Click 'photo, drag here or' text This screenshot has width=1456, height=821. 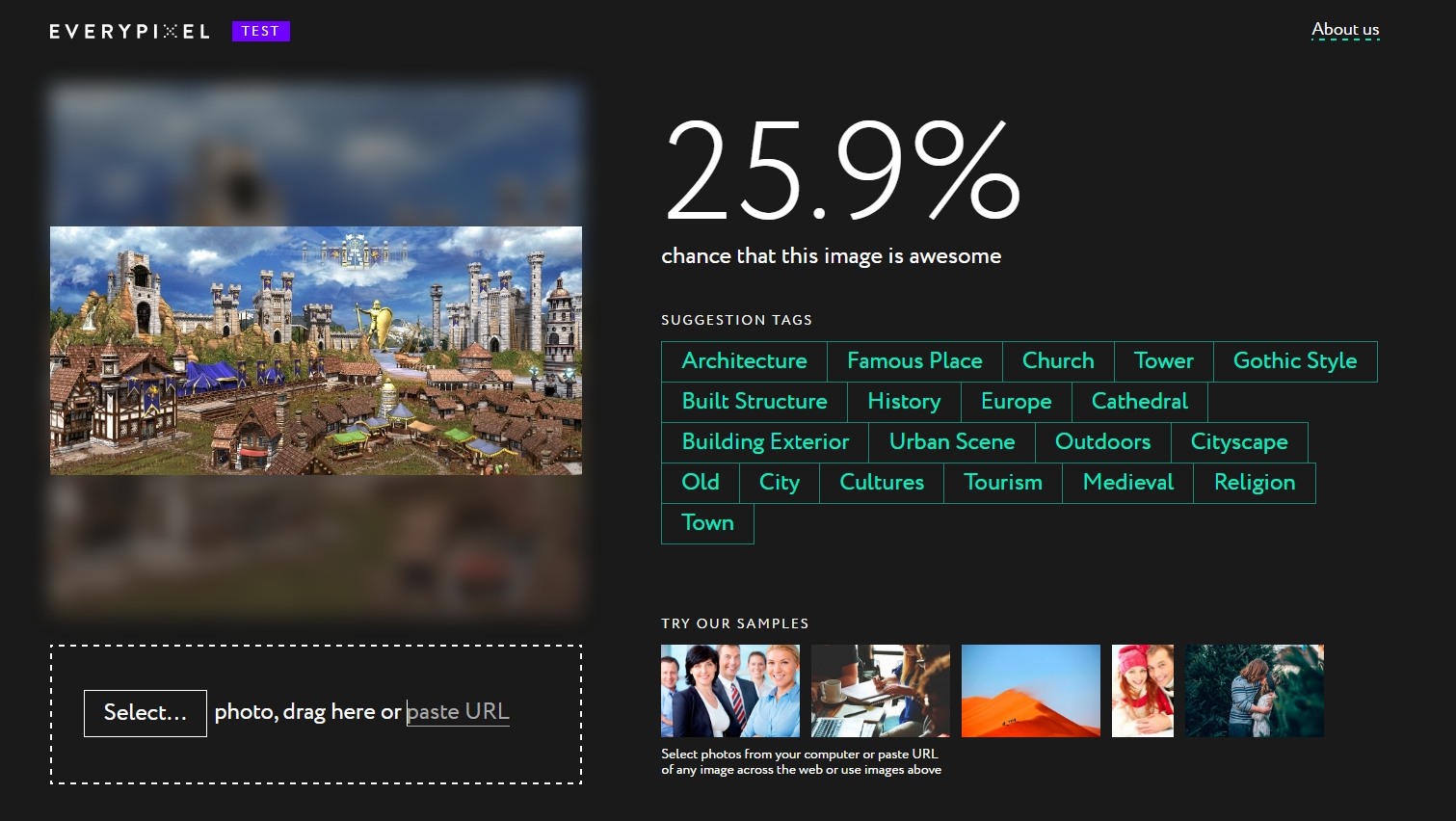[307, 712]
